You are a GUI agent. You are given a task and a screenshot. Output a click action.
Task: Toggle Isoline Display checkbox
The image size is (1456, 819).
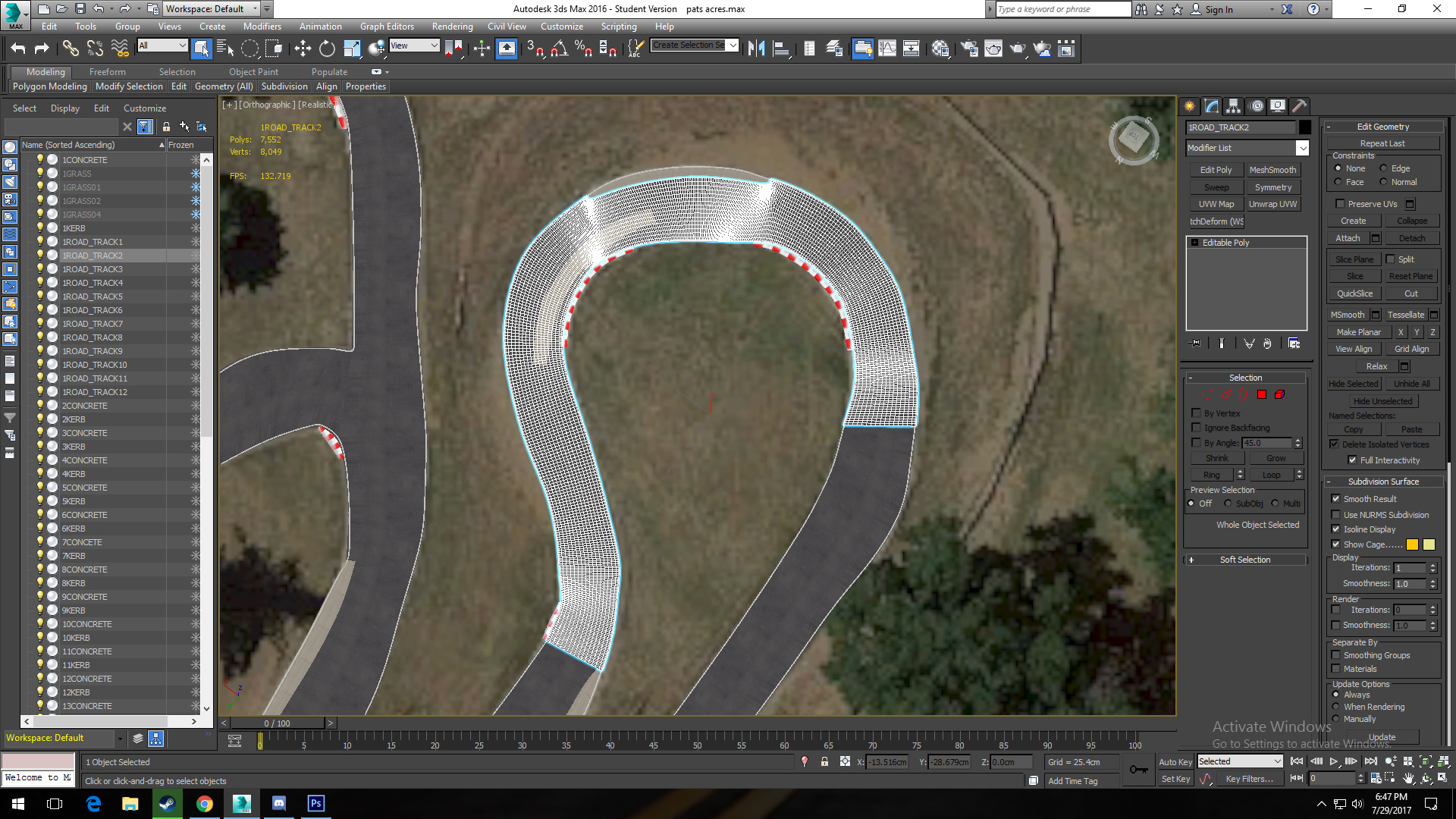pyautogui.click(x=1336, y=529)
